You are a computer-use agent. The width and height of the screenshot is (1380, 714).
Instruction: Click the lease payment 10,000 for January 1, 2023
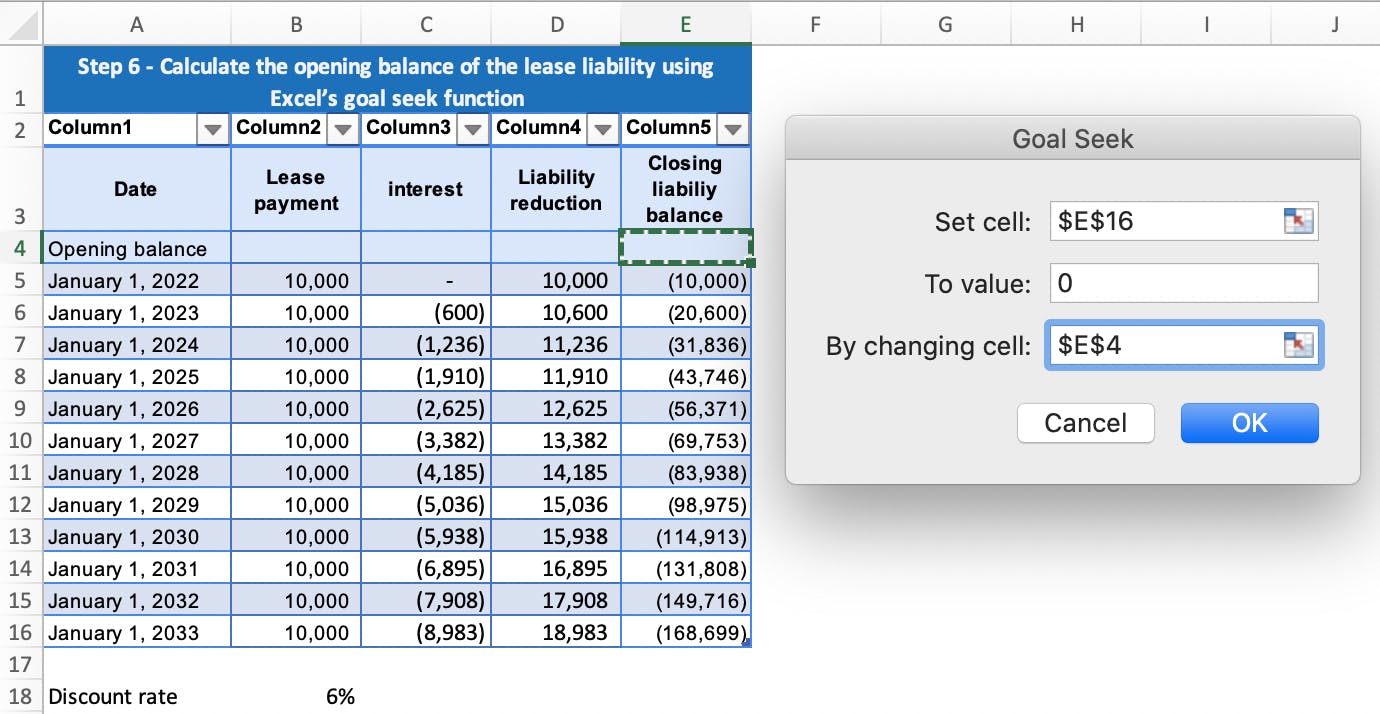click(x=296, y=312)
